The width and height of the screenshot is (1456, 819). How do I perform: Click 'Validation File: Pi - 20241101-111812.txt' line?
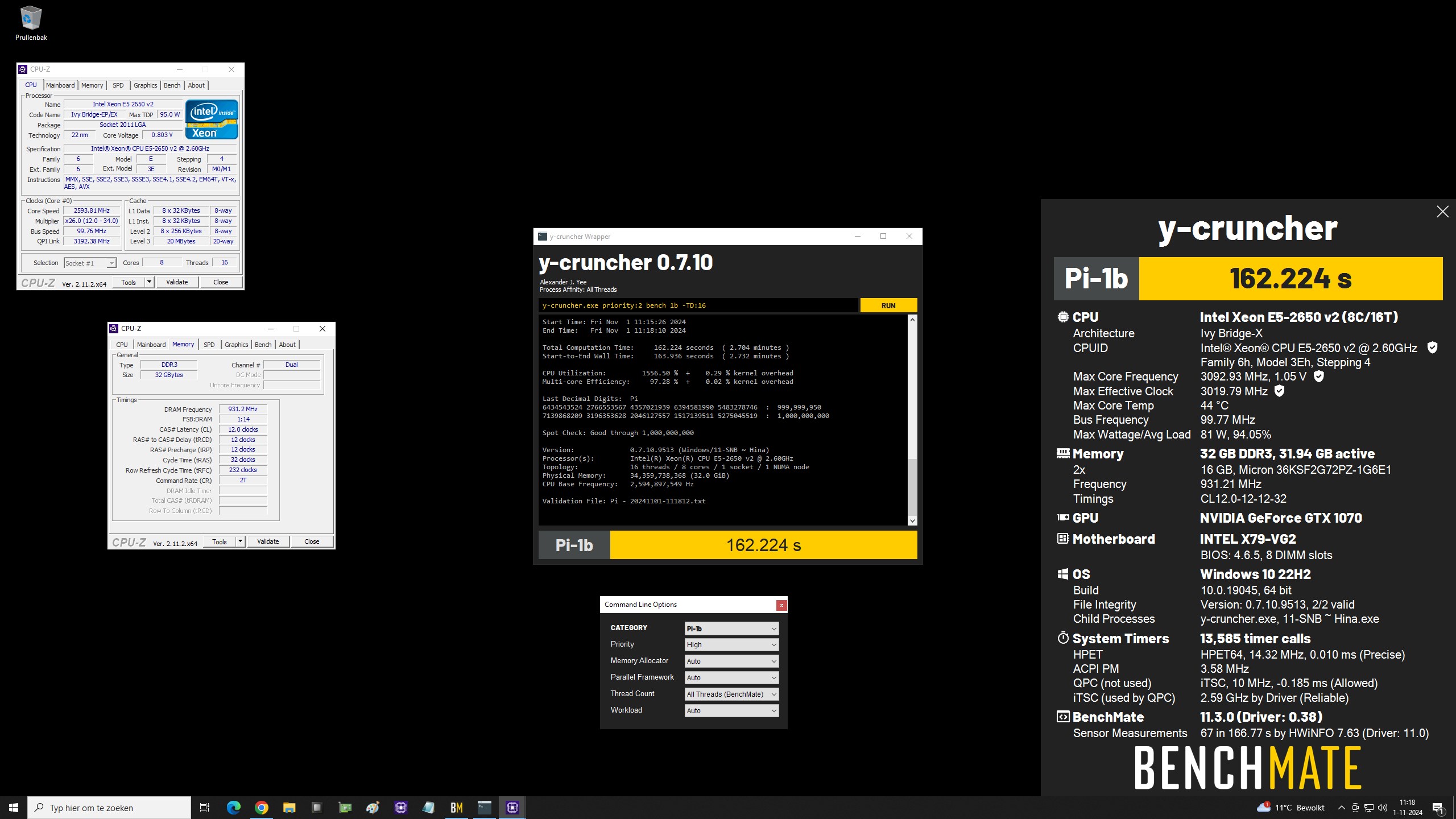pos(624,501)
